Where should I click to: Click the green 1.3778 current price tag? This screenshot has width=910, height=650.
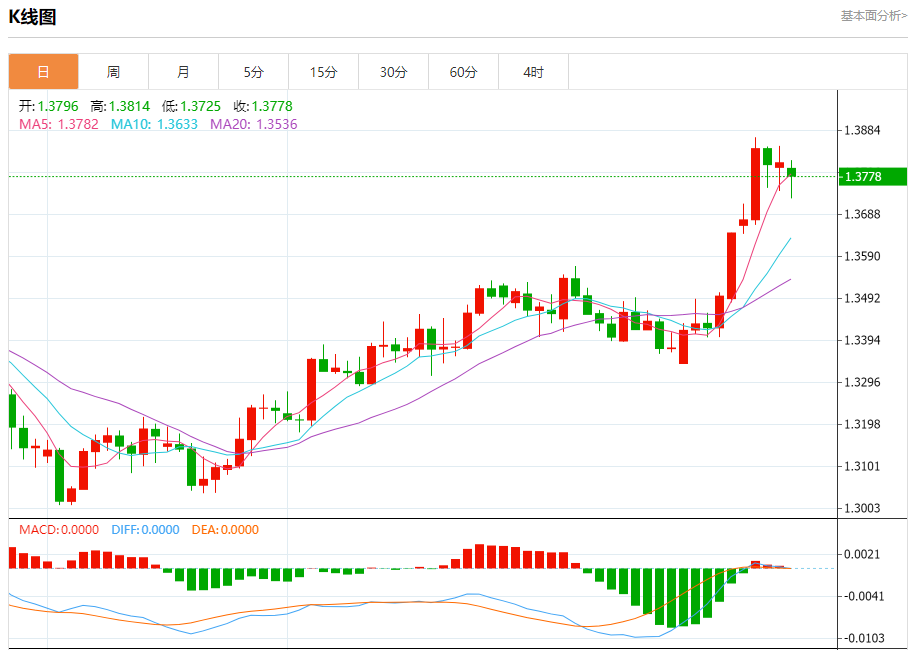pyautogui.click(x=871, y=177)
